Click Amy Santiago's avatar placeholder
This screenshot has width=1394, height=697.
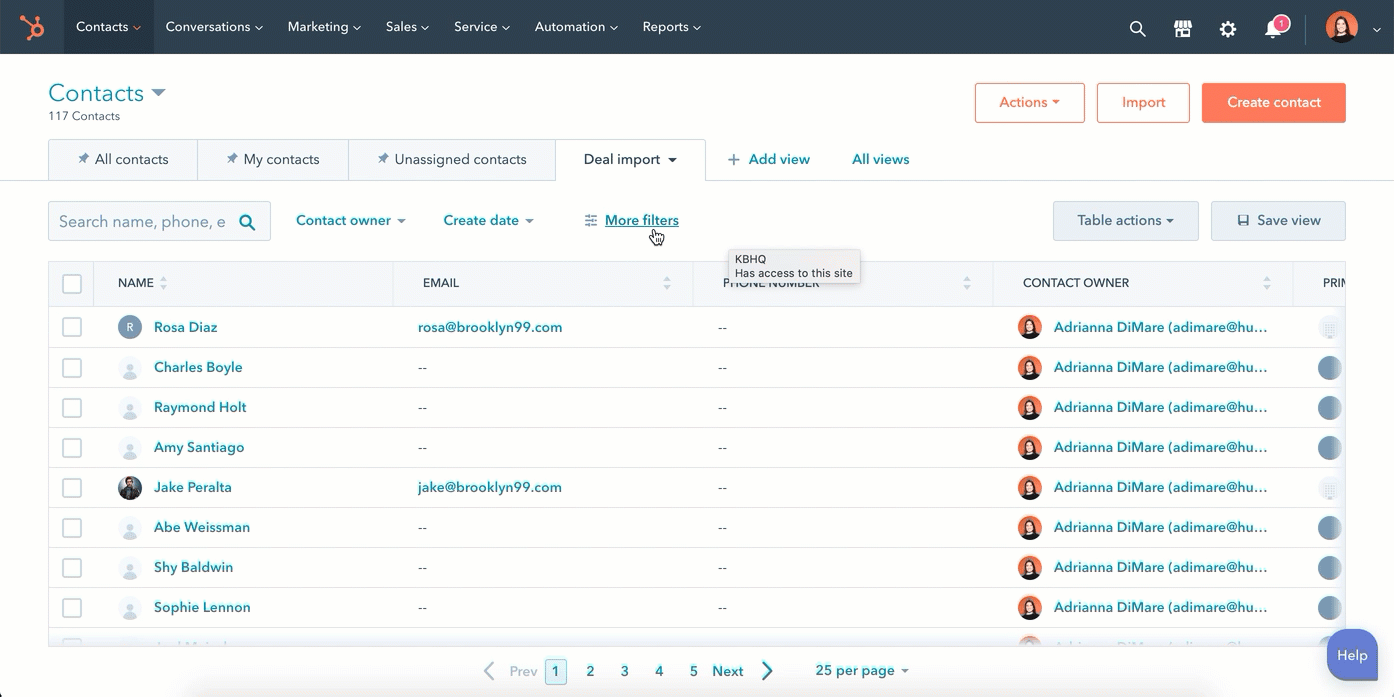tap(130, 447)
